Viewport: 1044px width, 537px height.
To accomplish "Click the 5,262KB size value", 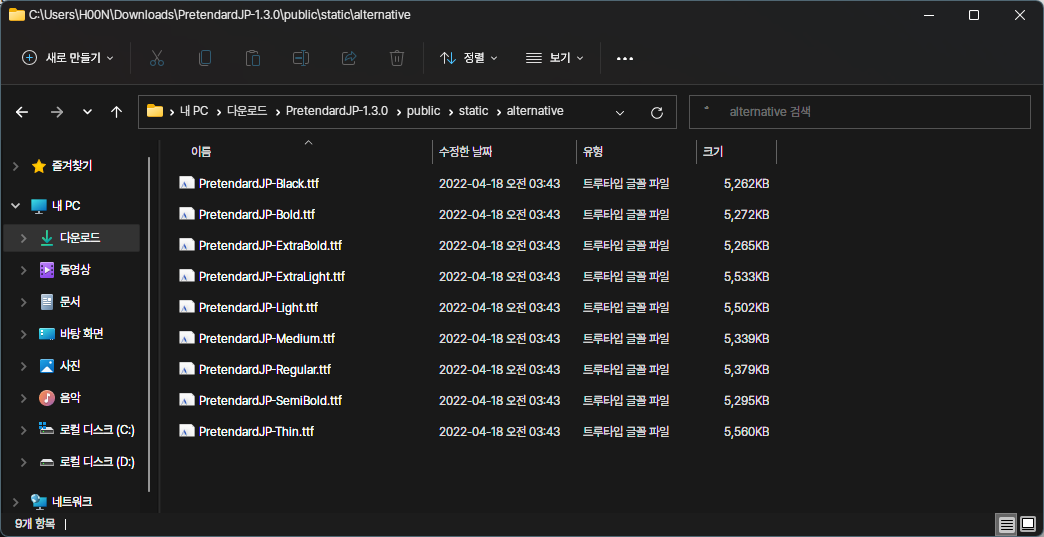I will [746, 184].
